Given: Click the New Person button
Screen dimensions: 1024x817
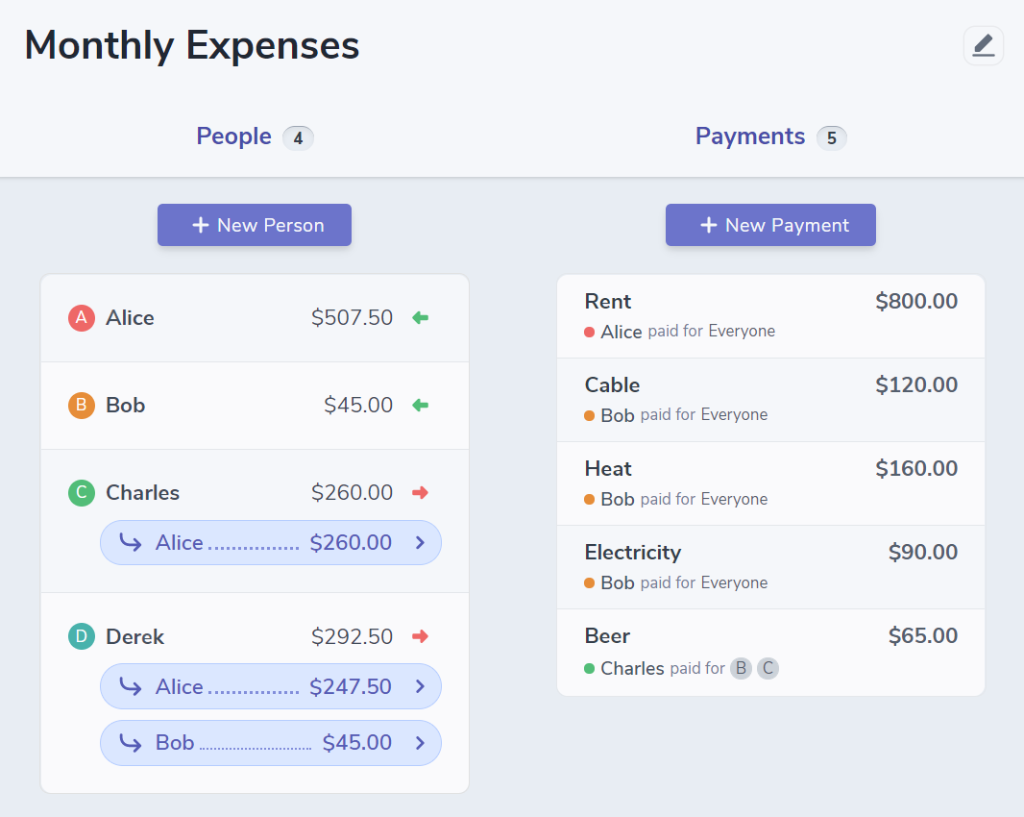Looking at the screenshot, I should [x=254, y=225].
